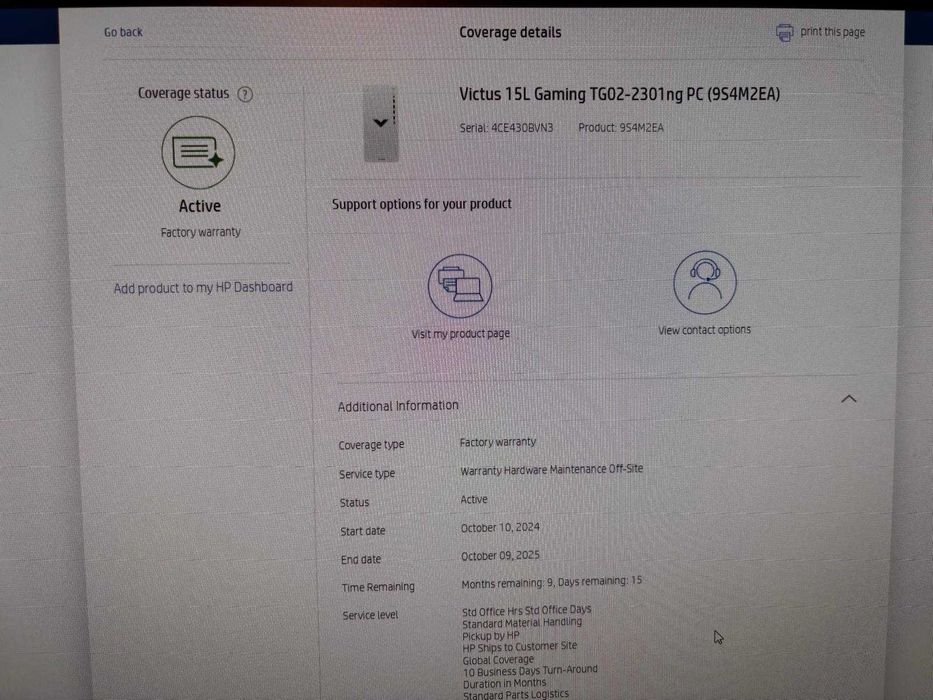Click the printer icon
Image resolution: width=933 pixels, height=700 pixels.
(x=784, y=32)
